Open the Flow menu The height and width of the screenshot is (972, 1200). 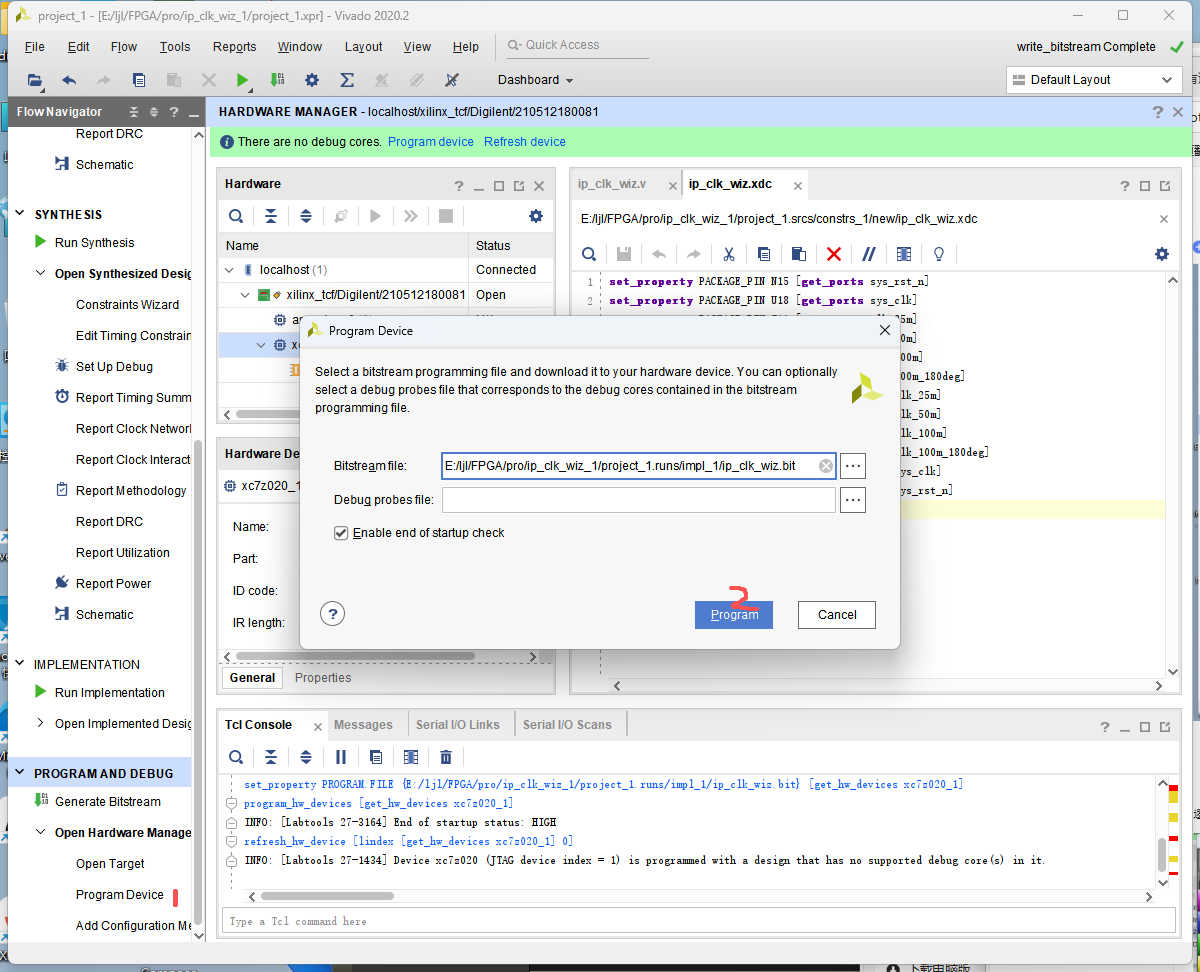click(124, 47)
